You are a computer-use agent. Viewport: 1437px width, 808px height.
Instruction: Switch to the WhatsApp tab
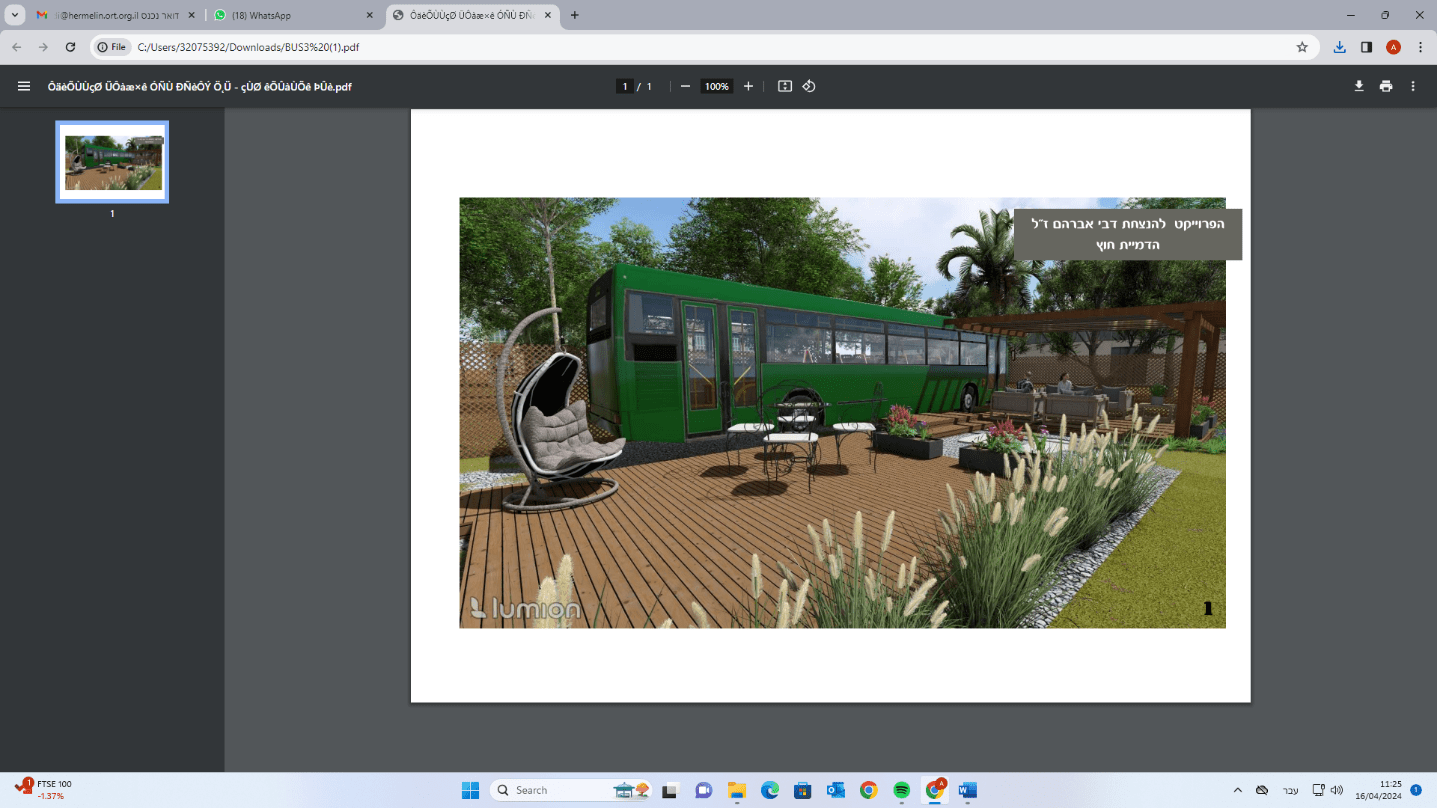coord(290,15)
